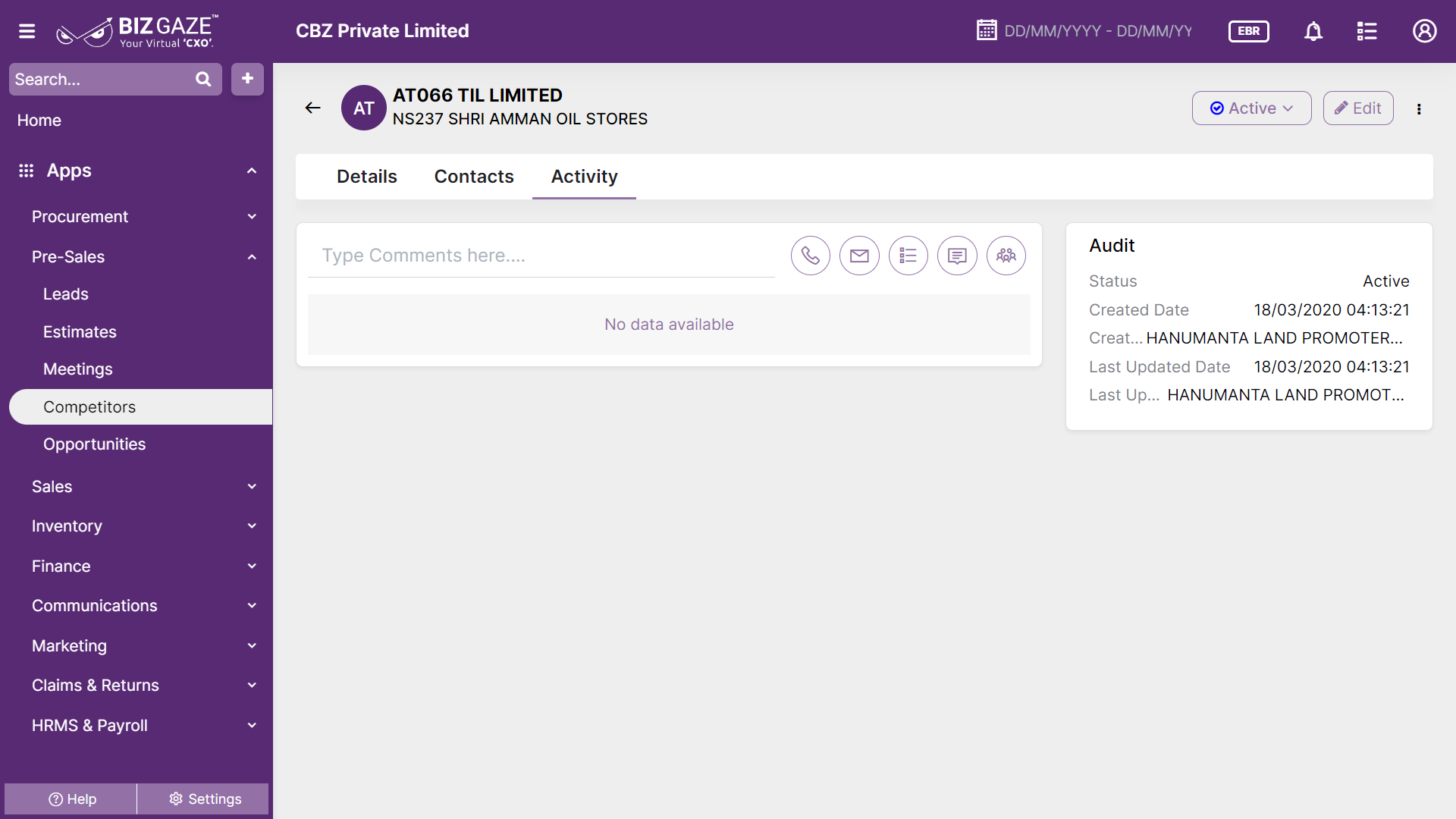
Task: Open Help
Action: pos(71,799)
